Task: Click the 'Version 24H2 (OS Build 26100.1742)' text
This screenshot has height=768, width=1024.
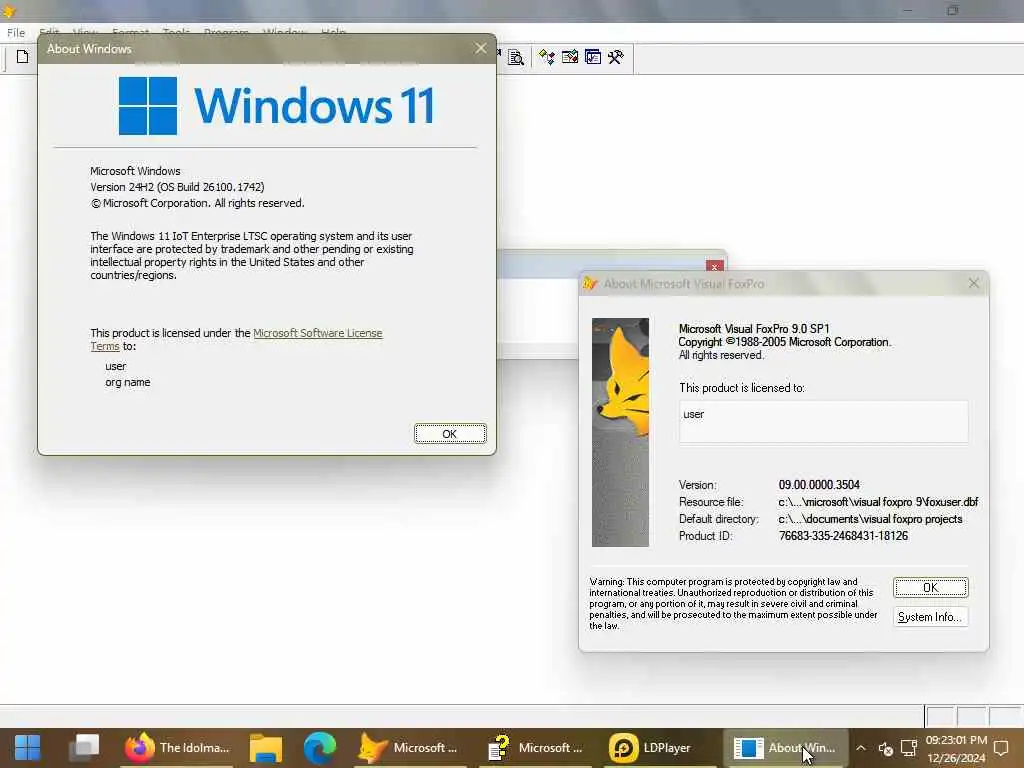Action: [178, 187]
